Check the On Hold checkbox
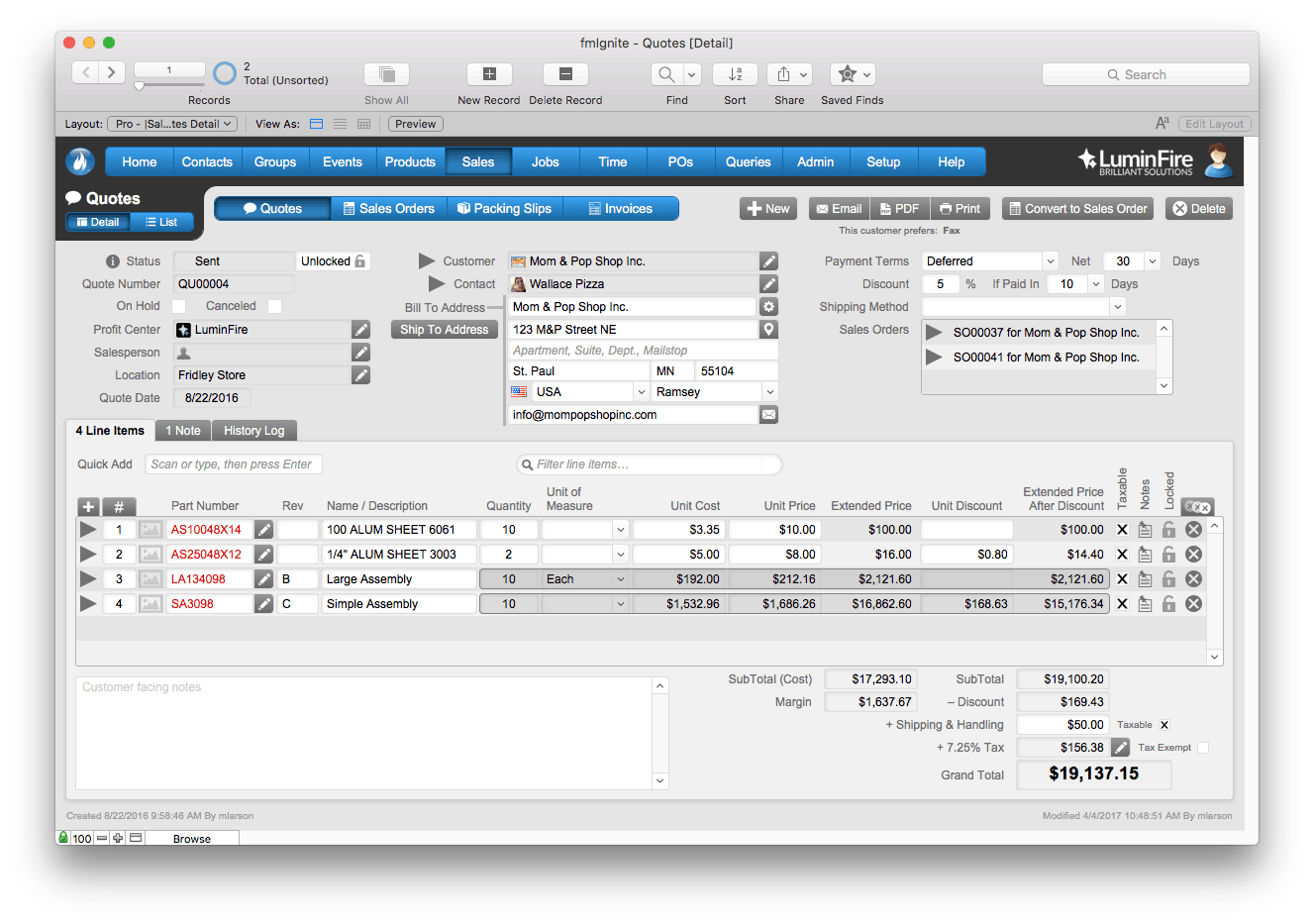 coord(180,306)
